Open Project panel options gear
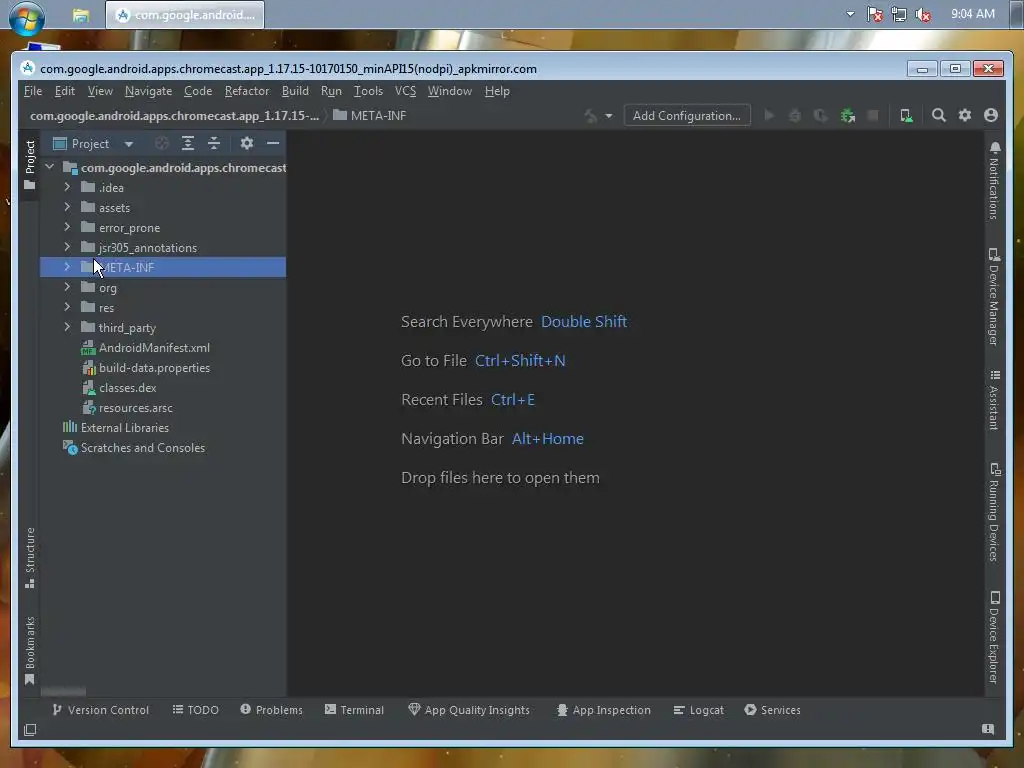The height and width of the screenshot is (768, 1024). (x=246, y=143)
